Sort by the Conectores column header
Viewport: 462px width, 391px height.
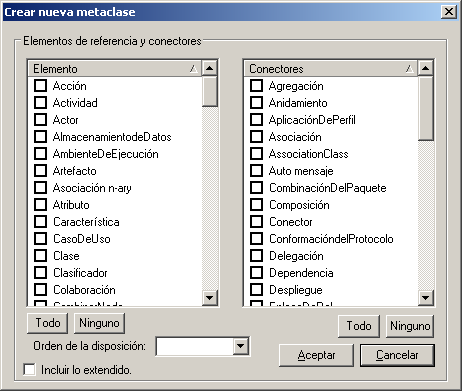[x=330, y=69]
